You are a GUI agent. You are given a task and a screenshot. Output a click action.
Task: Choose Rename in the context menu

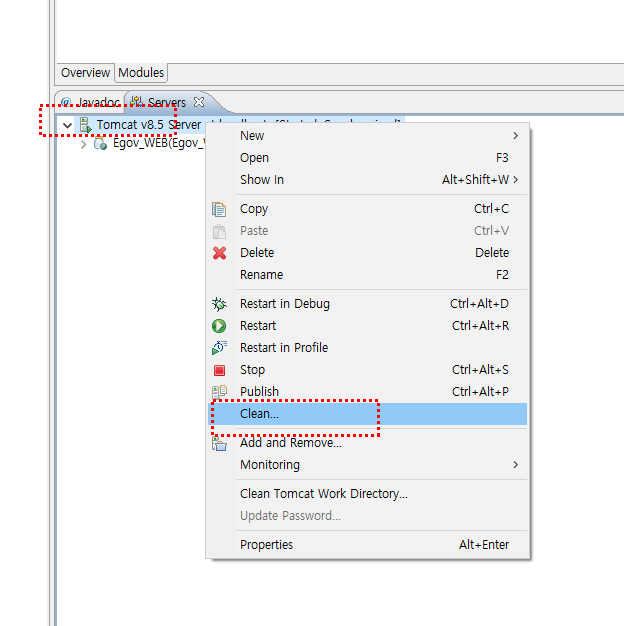click(x=367, y=275)
